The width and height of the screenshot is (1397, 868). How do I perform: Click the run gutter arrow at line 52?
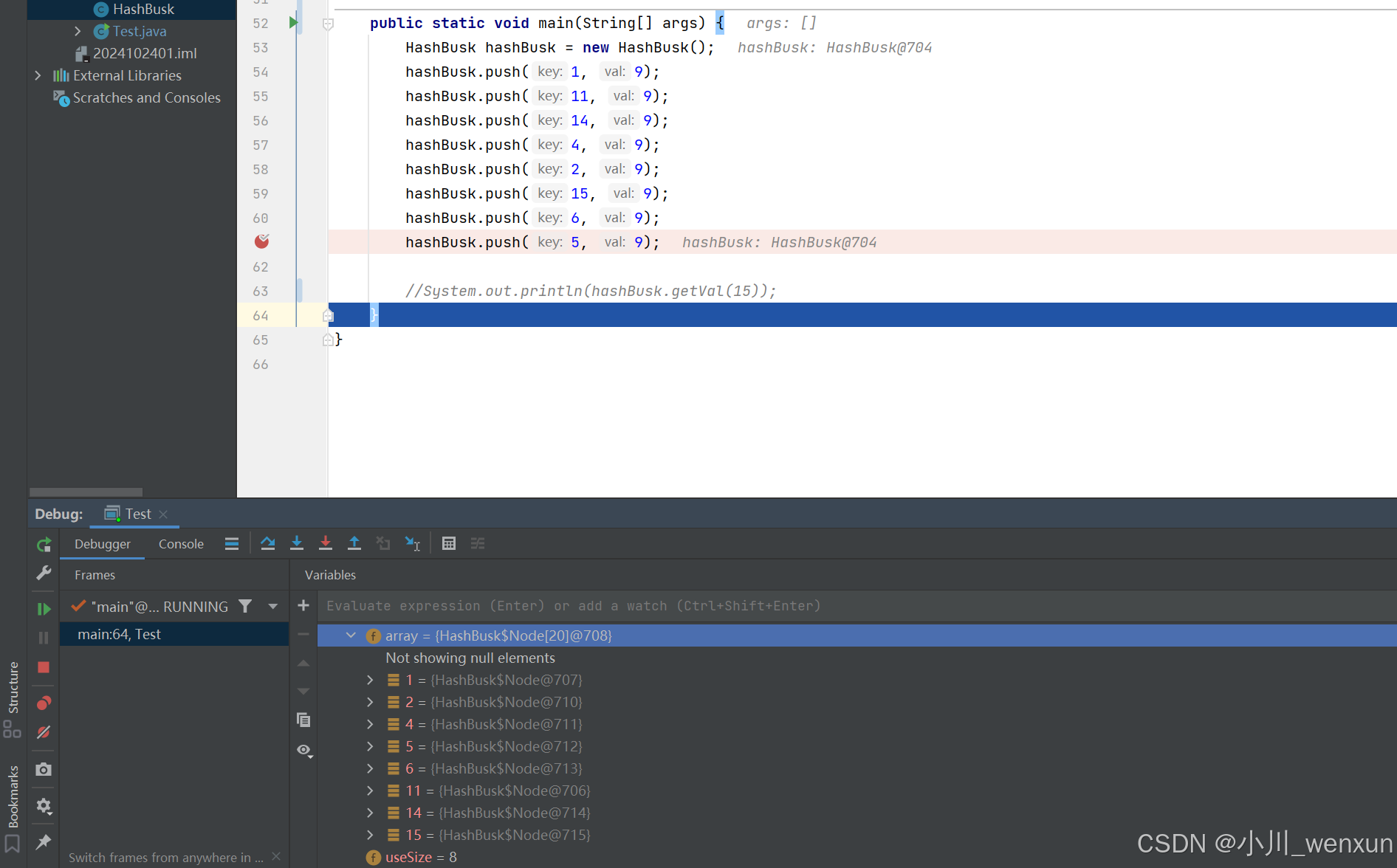pos(293,23)
